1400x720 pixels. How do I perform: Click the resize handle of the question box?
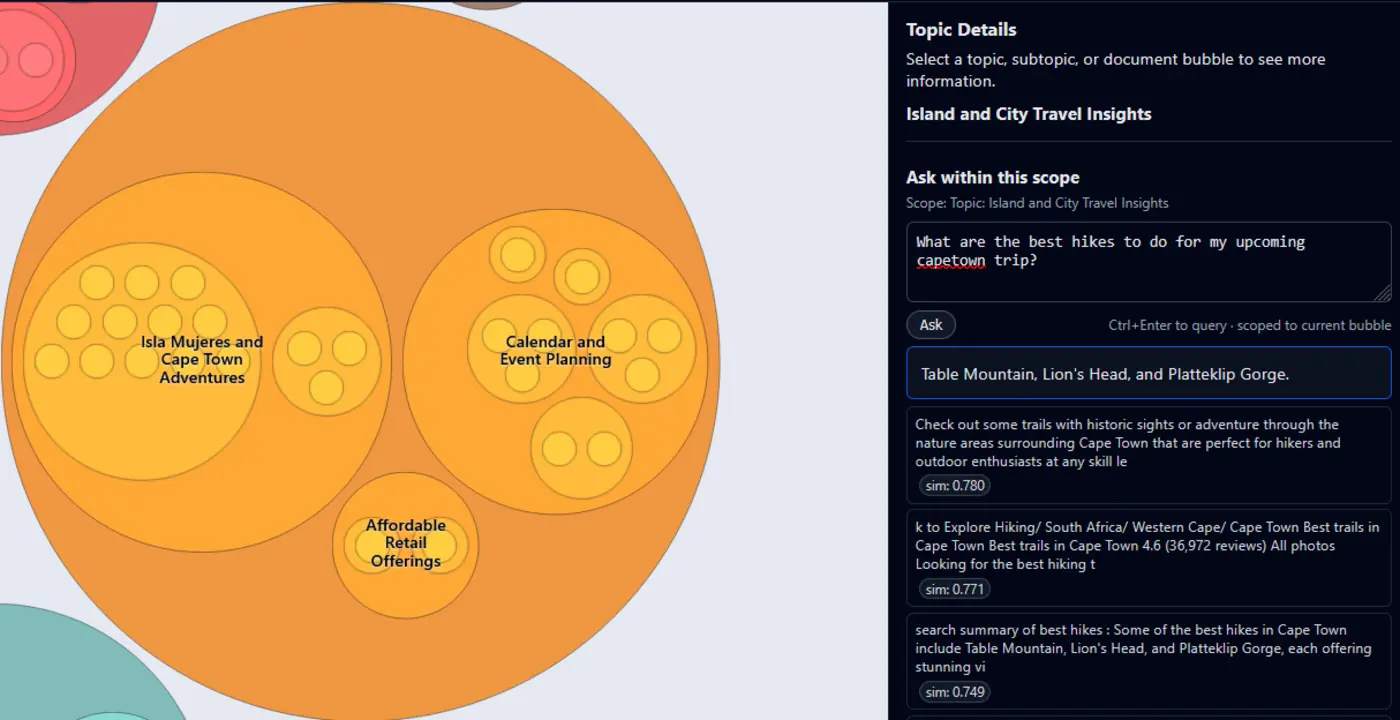click(x=1383, y=293)
